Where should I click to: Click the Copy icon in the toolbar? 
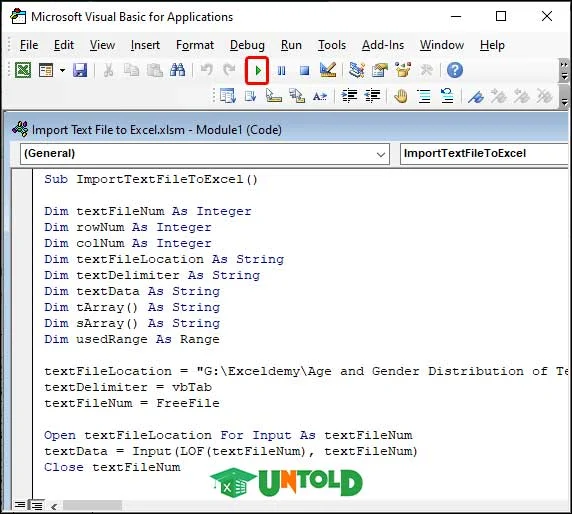tap(131, 70)
